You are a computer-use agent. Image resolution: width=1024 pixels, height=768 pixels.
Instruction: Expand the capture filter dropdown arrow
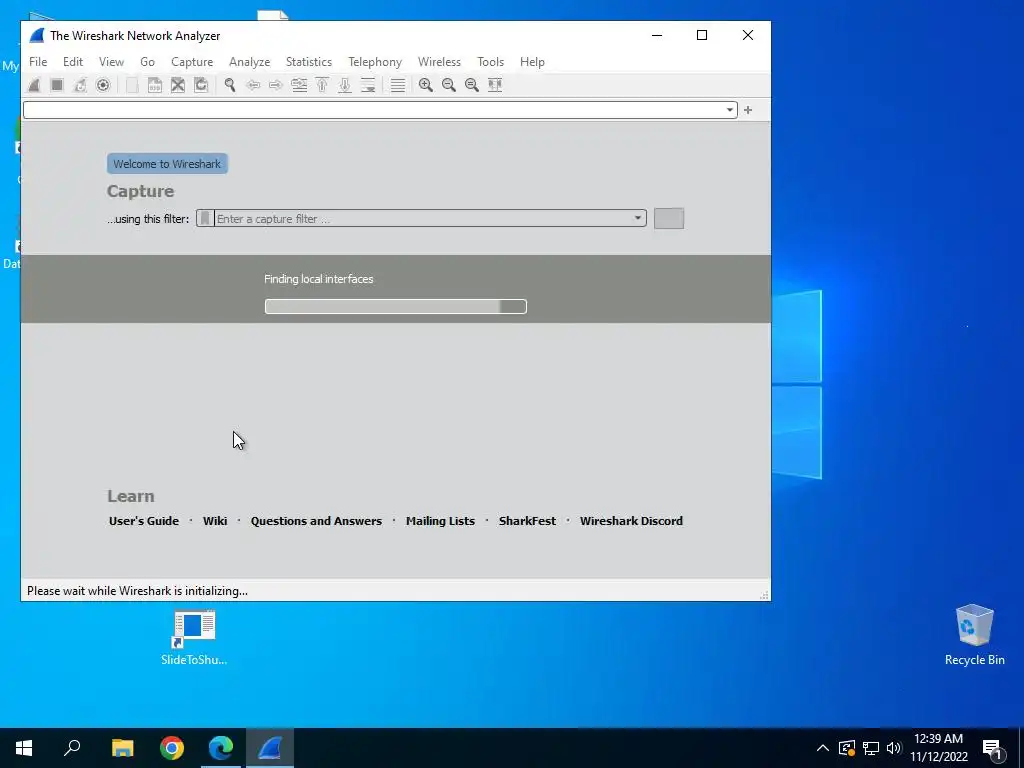click(637, 218)
